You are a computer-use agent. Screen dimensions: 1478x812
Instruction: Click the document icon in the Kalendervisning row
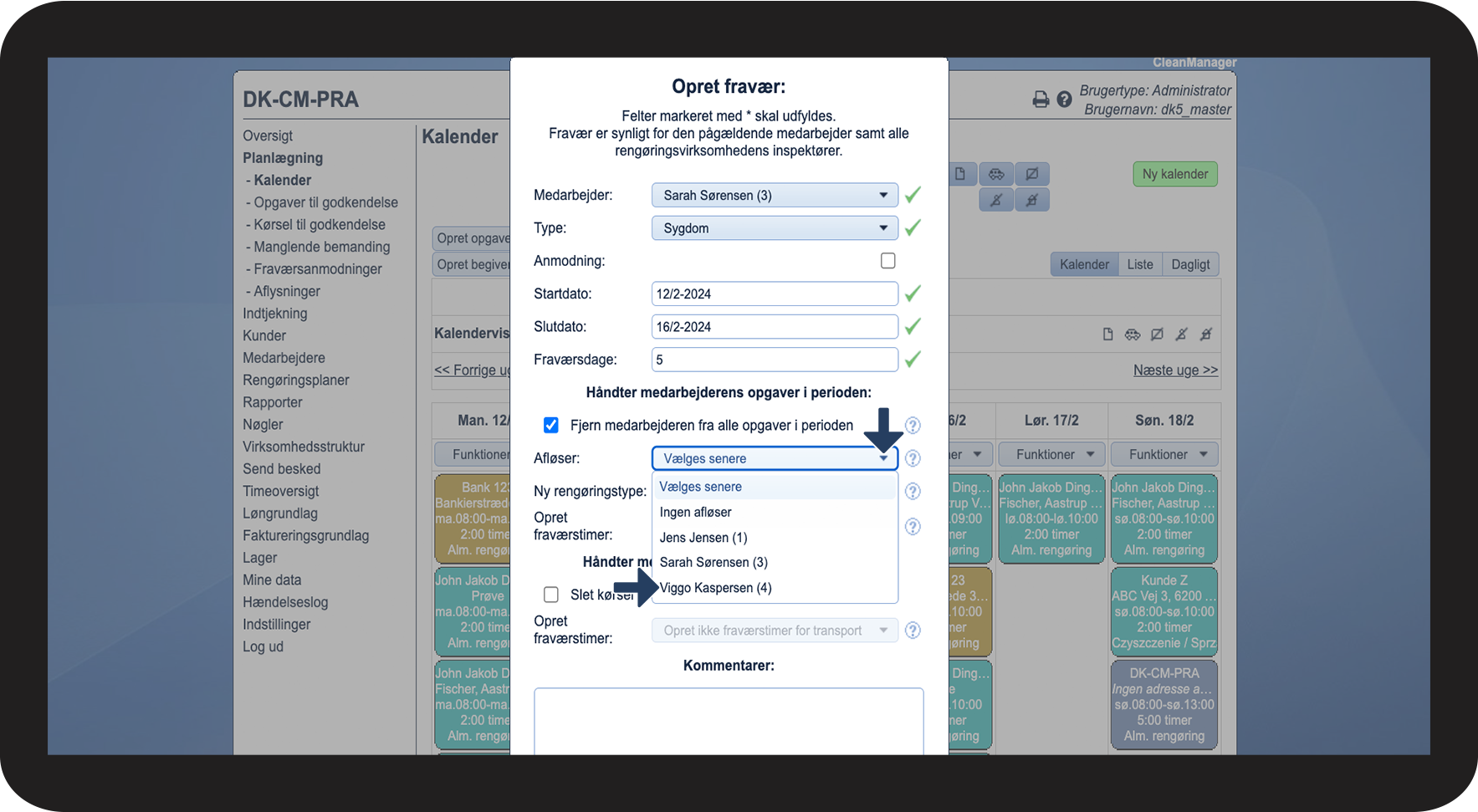coord(1107,335)
